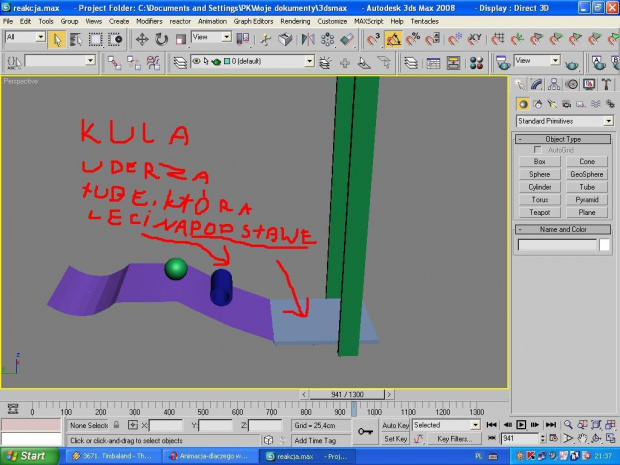The image size is (620, 465).
Task: Collapse the Object Type rollout
Action: pos(563,139)
